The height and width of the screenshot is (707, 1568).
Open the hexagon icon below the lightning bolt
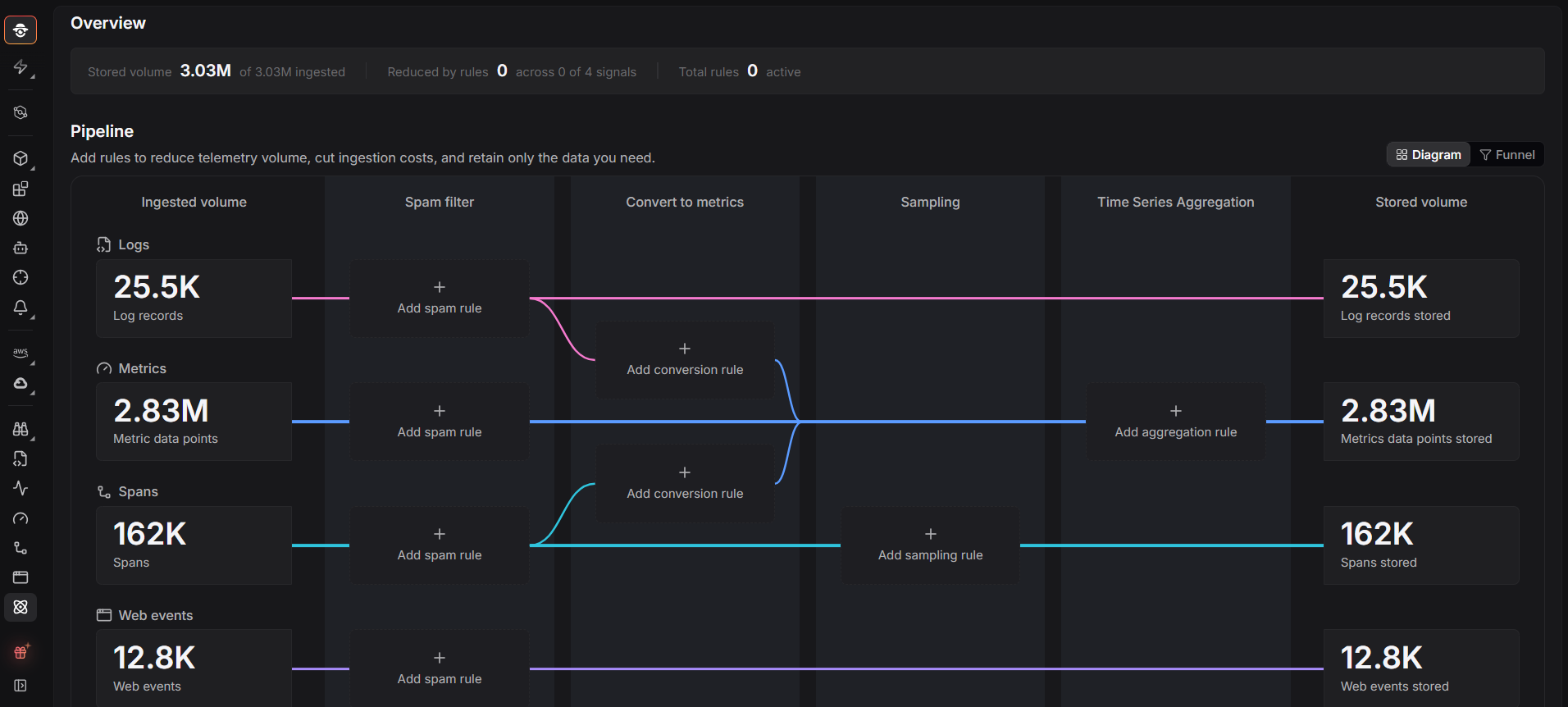21,112
